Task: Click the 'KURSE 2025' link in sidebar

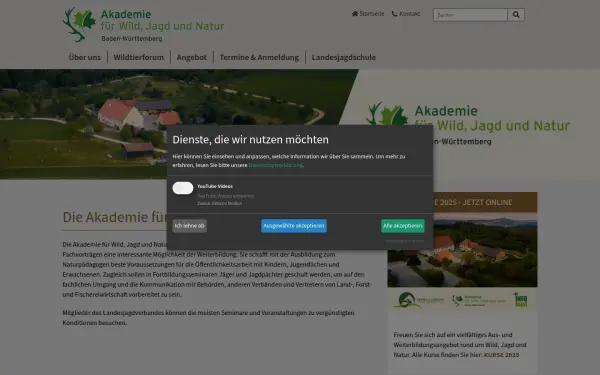Action: [501, 355]
